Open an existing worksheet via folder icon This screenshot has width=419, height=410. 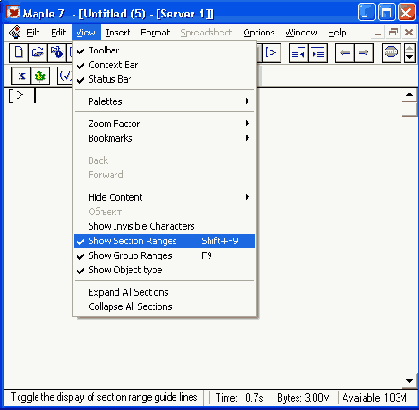click(38, 53)
